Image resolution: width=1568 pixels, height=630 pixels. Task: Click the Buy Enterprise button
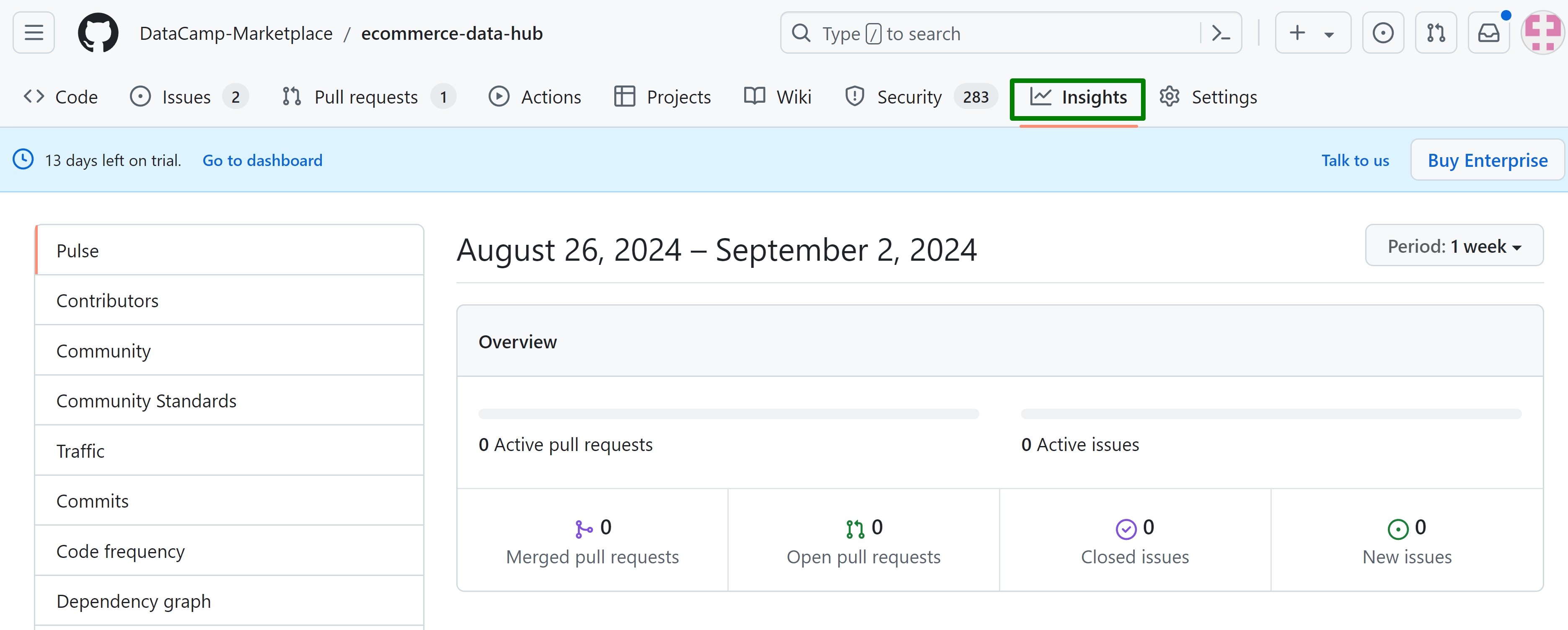[x=1487, y=159]
